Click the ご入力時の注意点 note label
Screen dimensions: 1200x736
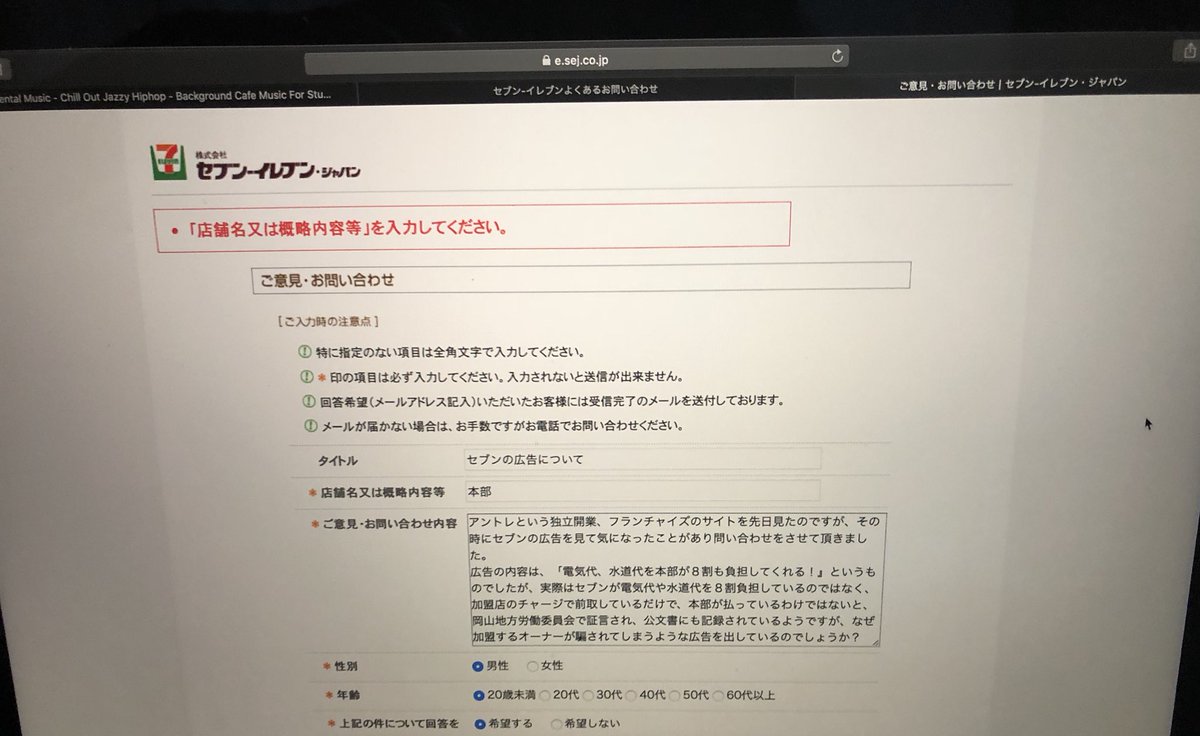click(x=326, y=322)
